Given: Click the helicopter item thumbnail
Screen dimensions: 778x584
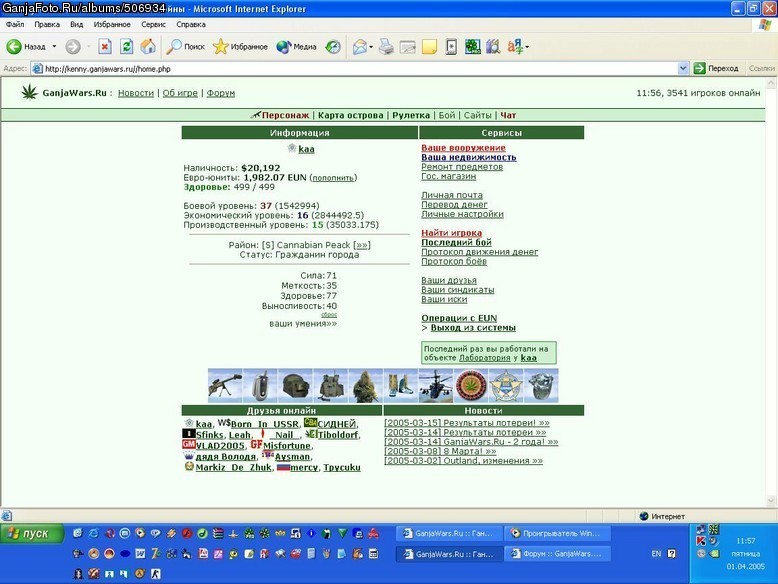Looking at the screenshot, I should pyautogui.click(x=436, y=385).
